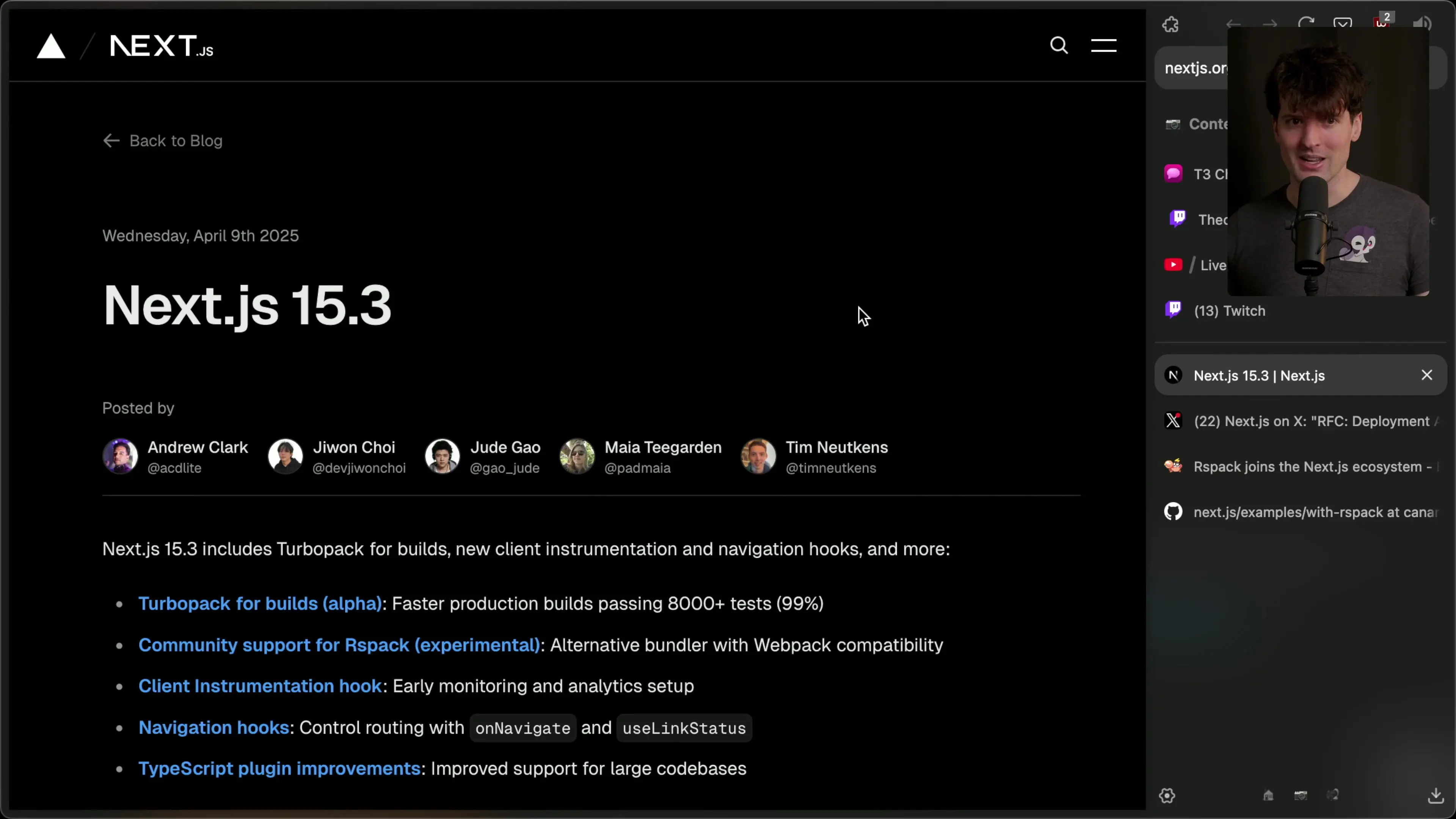Click Tim Neutkens' avatar
Viewport: 1456px width, 819px height.
point(758,456)
